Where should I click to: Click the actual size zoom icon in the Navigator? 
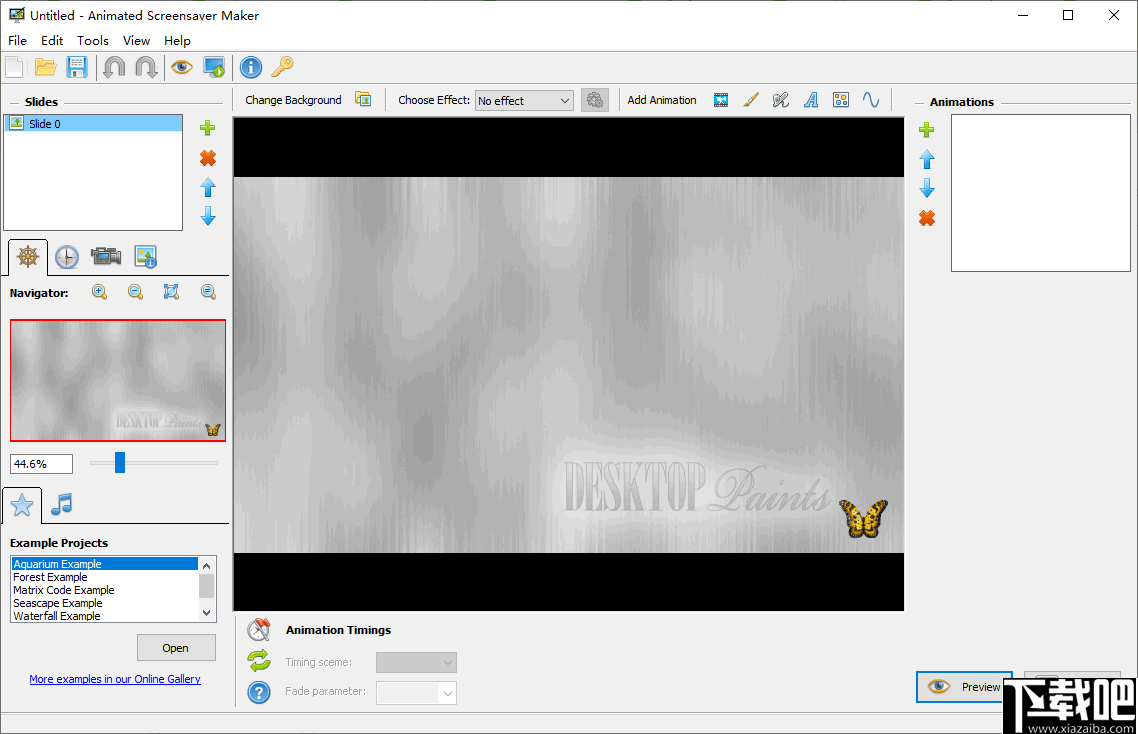(208, 292)
